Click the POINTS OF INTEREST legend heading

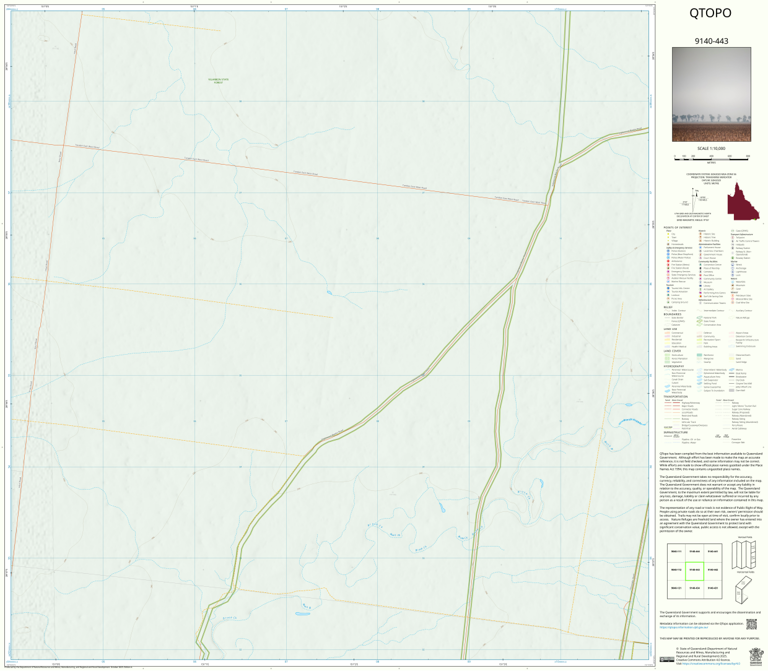(678, 228)
